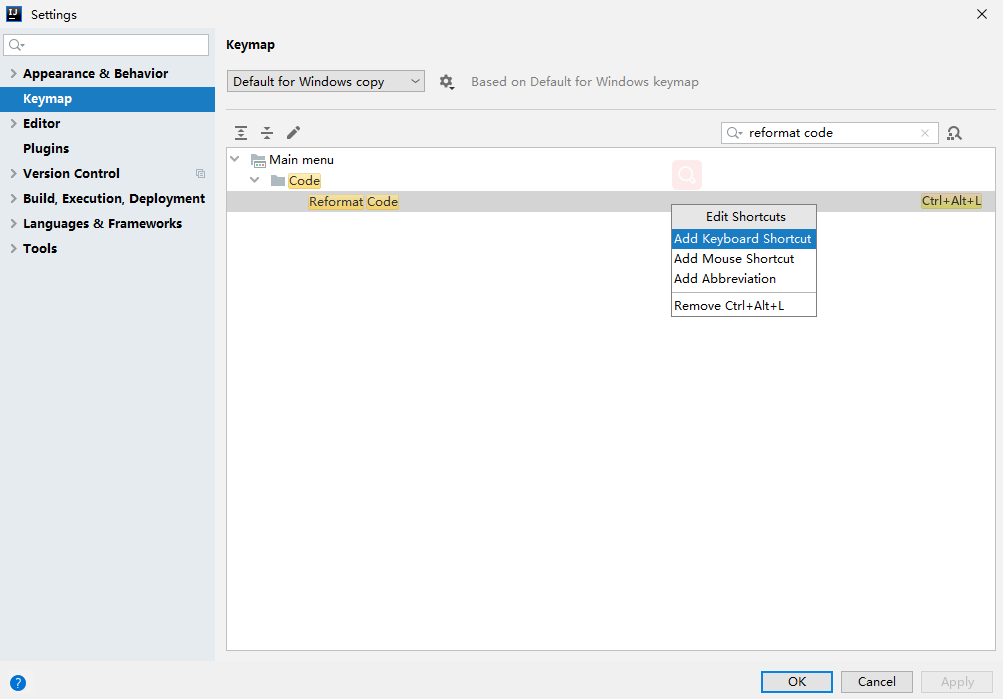Click the Version Control label
1003x699 pixels.
(x=71, y=173)
